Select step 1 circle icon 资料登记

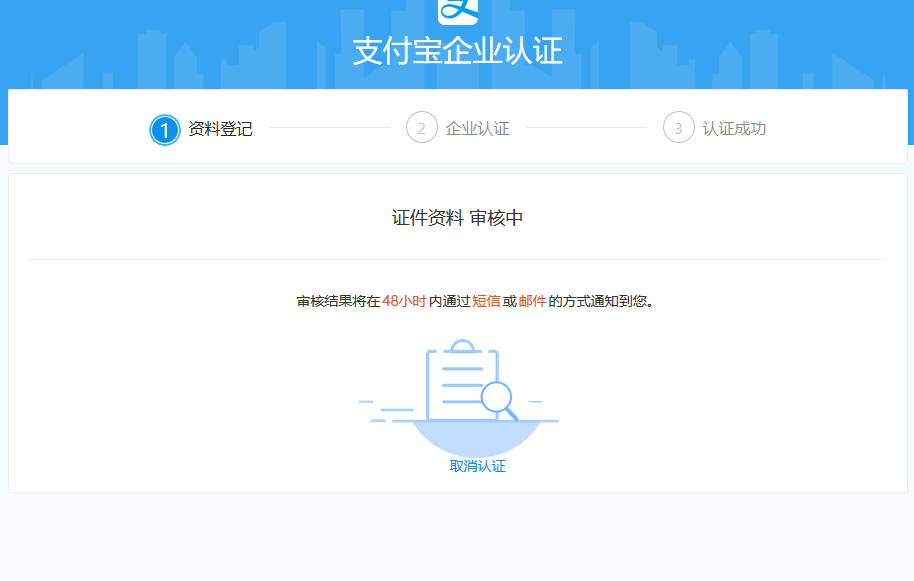[x=164, y=129]
